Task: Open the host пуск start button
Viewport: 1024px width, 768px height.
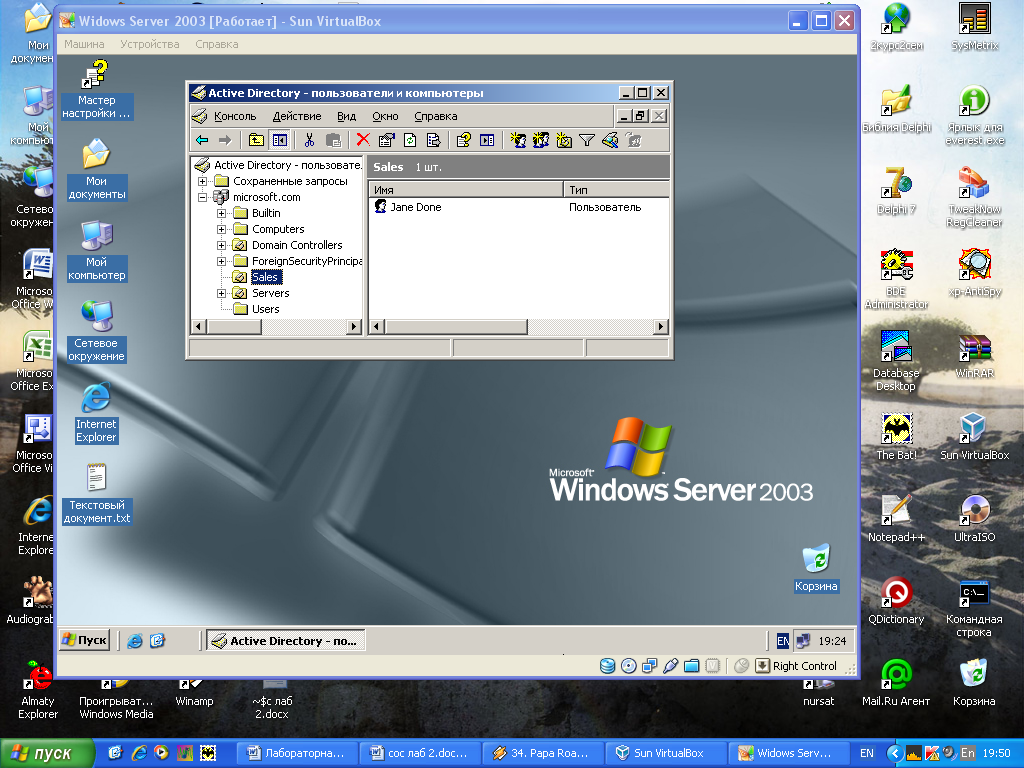Action: (46, 754)
